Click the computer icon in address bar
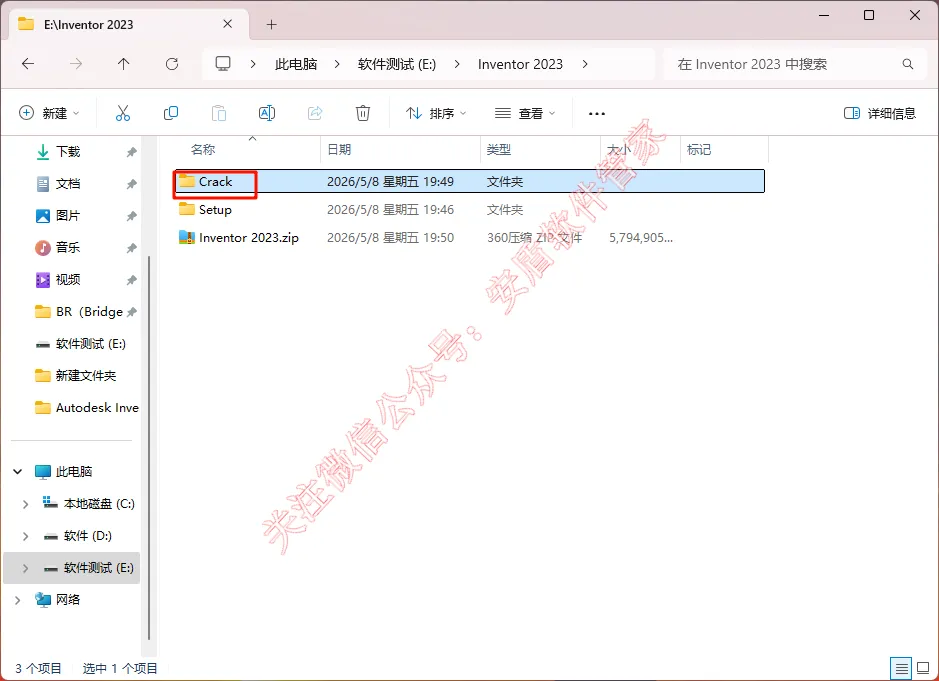Screen dimensions: 939x681 (x=223, y=63)
